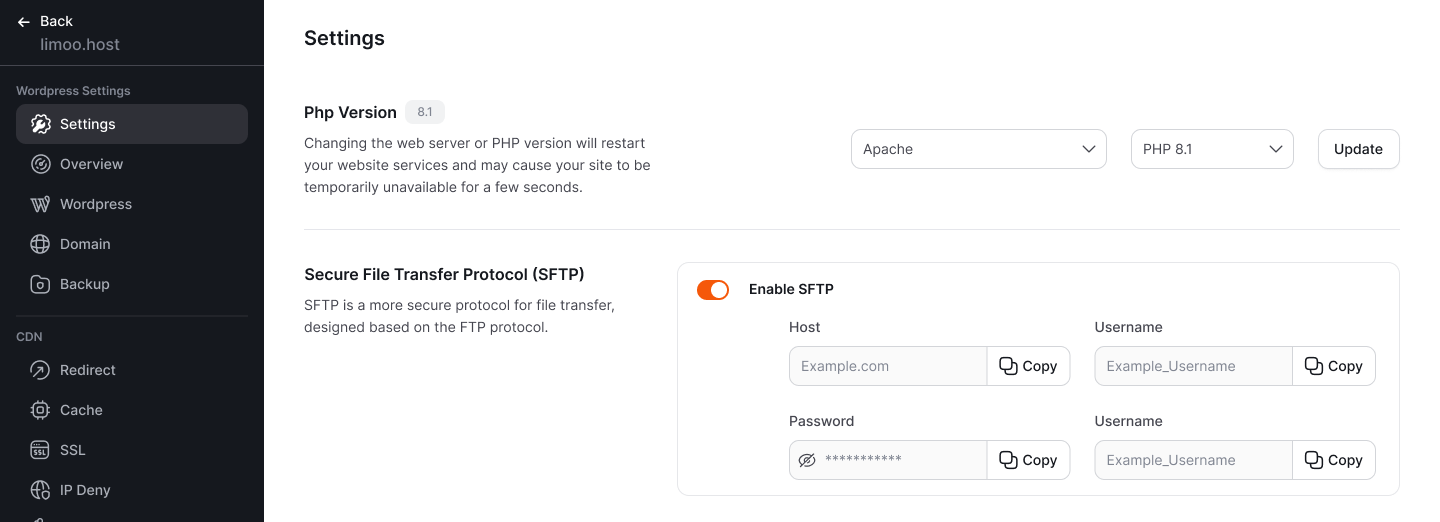Click the IP Deny globe icon
The image size is (1440, 522).
[x=40, y=490]
